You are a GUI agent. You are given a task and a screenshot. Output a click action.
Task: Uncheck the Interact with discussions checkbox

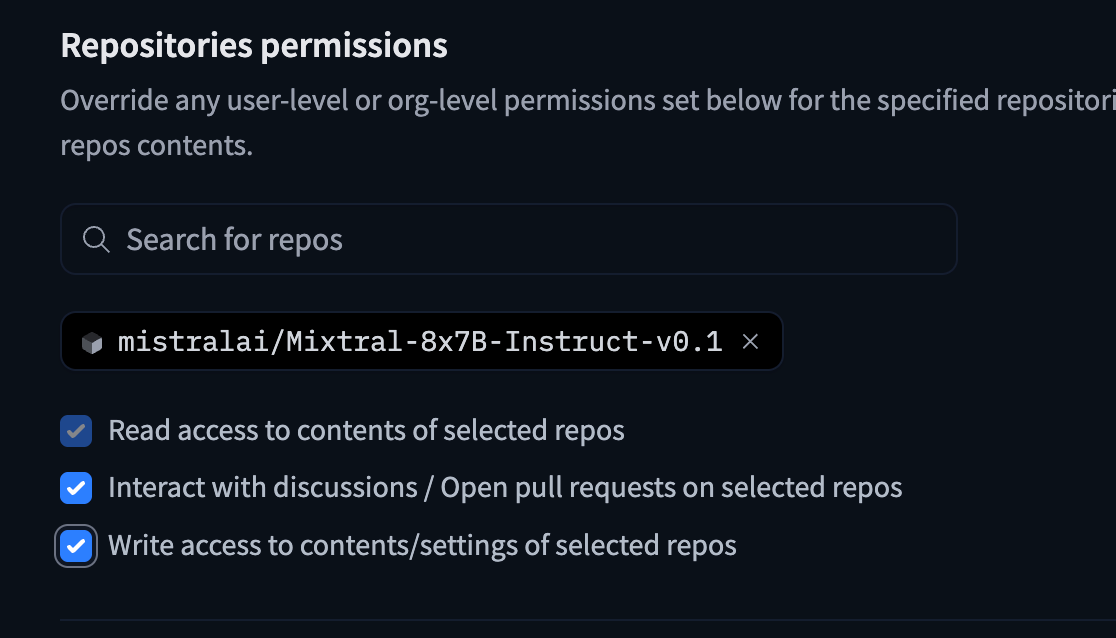(76, 488)
